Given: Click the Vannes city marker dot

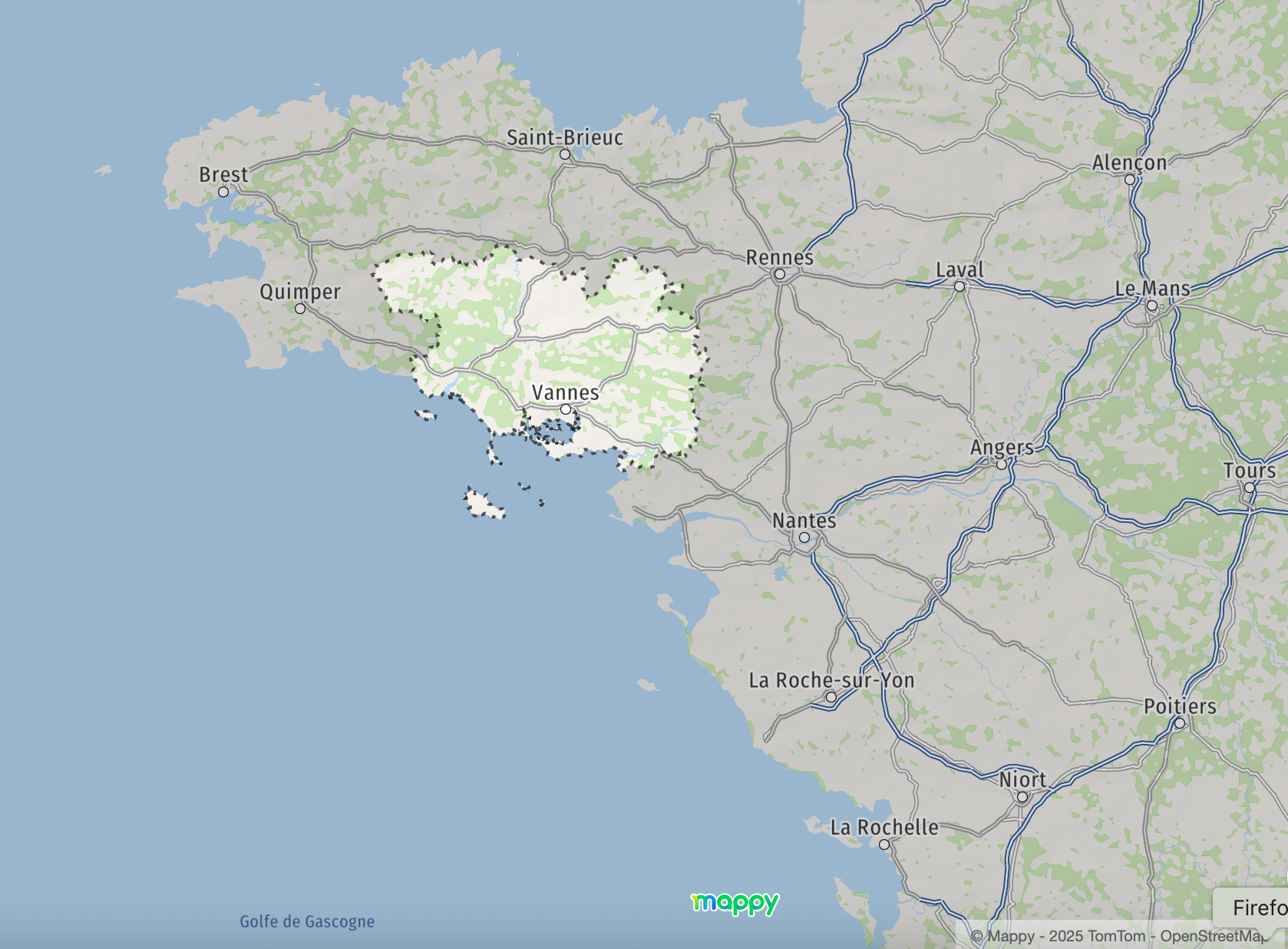Looking at the screenshot, I should pos(566,409).
